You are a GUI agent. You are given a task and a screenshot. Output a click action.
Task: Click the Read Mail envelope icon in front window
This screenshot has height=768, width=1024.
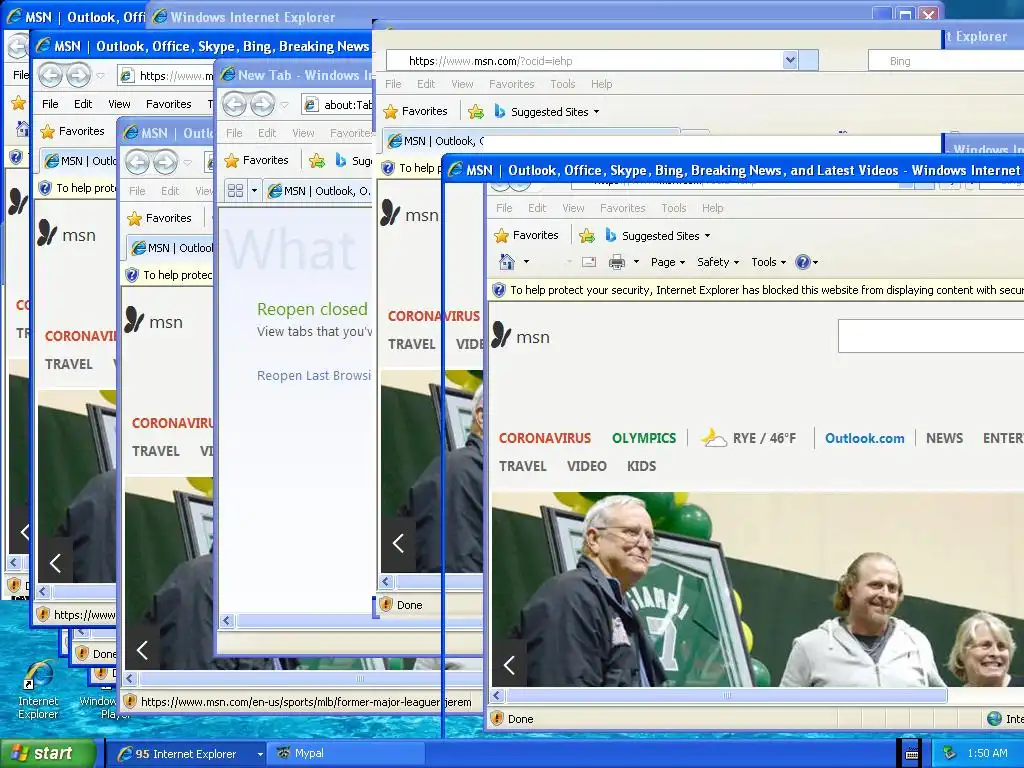coord(588,262)
